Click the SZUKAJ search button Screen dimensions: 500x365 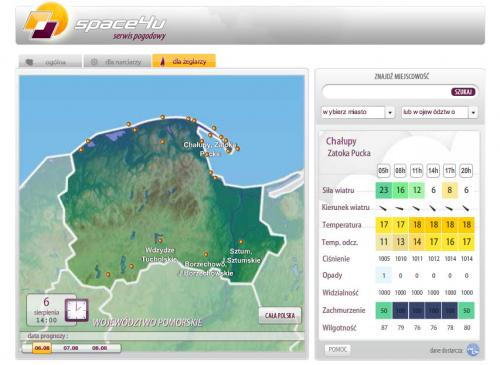pos(463,92)
